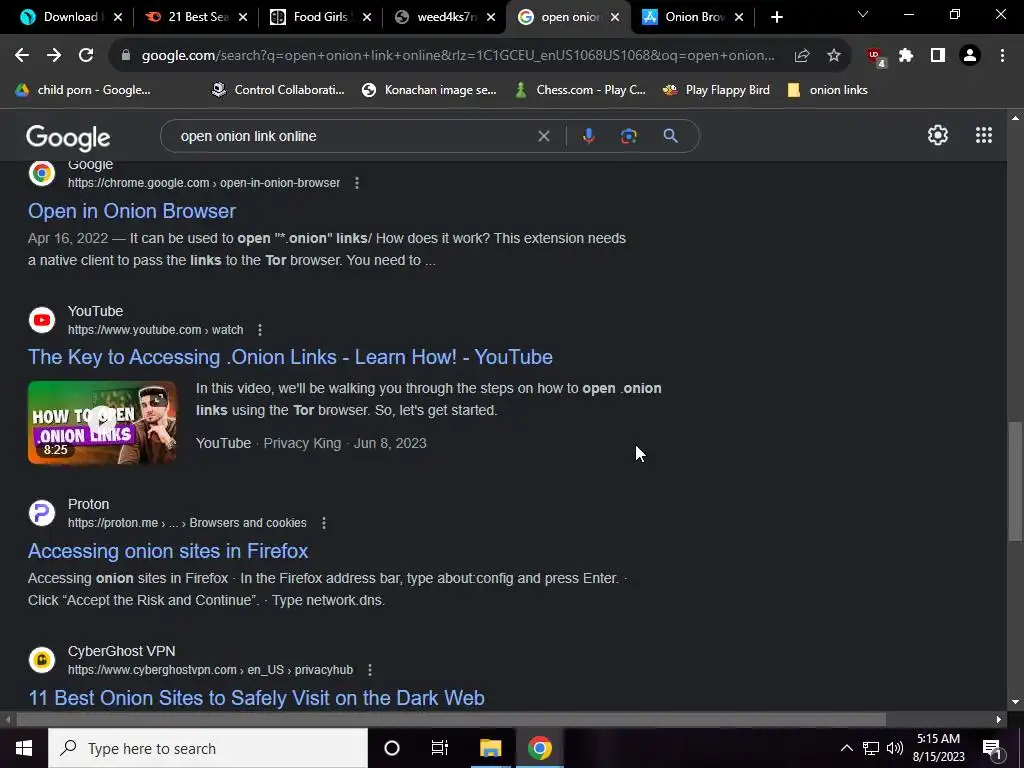Open Control Collaborati... bookmark

coord(278,90)
